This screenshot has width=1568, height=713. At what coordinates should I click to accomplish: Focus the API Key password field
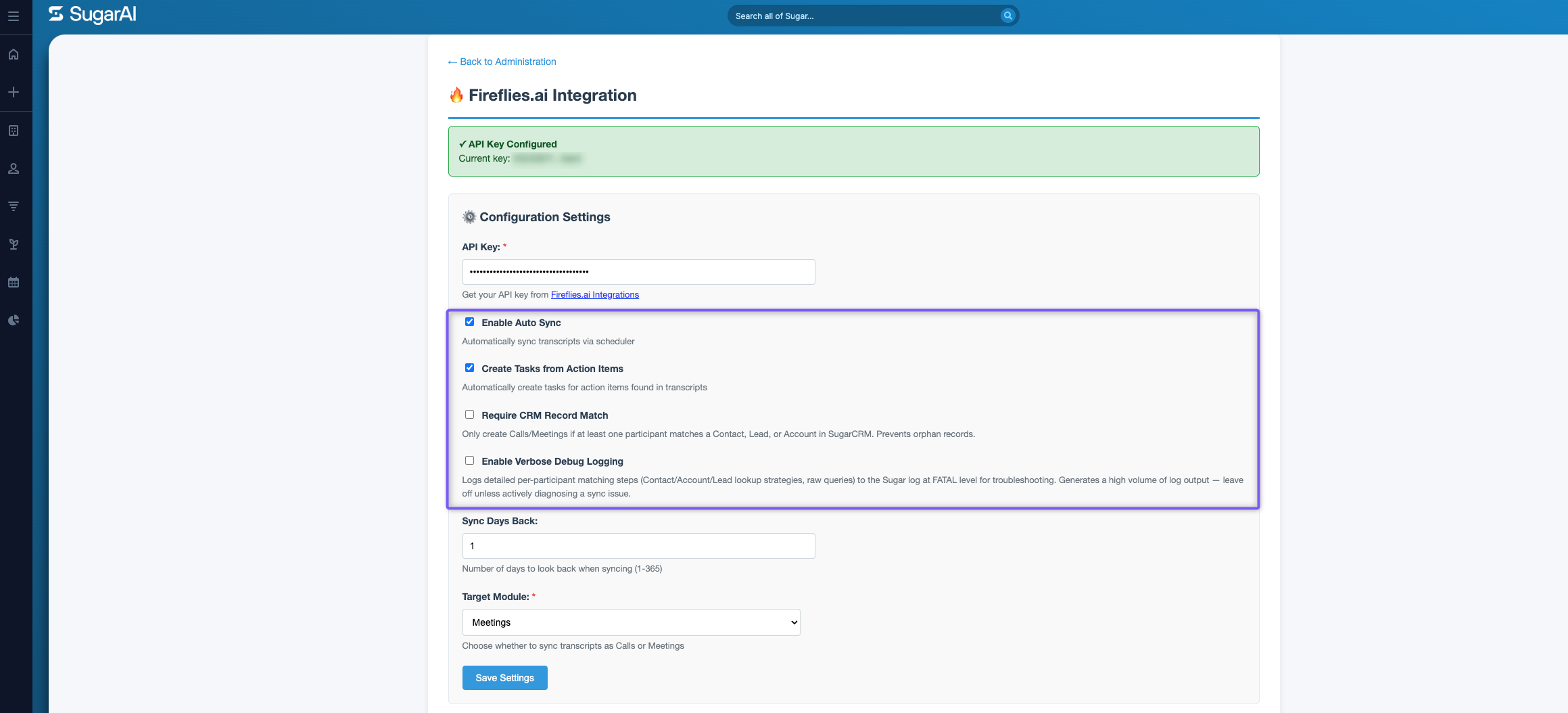[x=638, y=272]
